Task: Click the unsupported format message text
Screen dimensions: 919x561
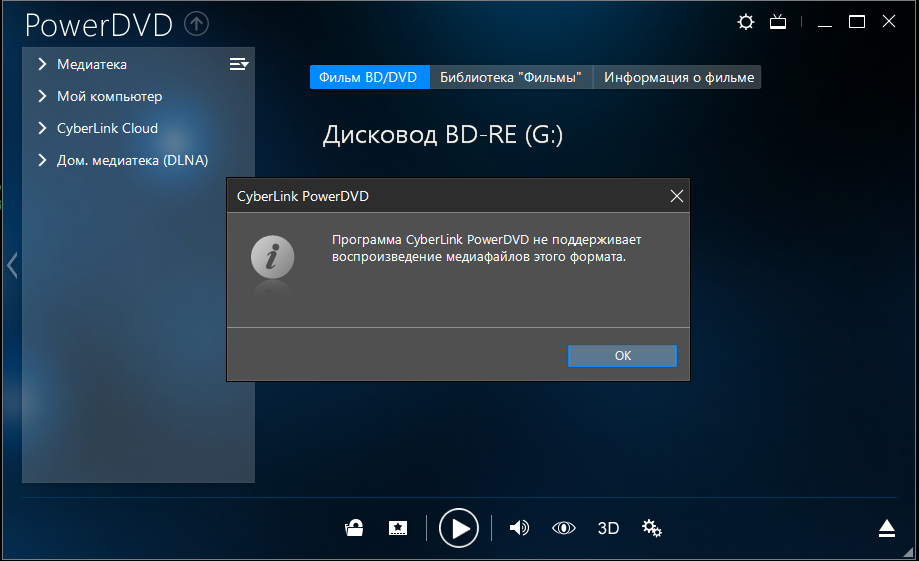Action: coord(486,248)
